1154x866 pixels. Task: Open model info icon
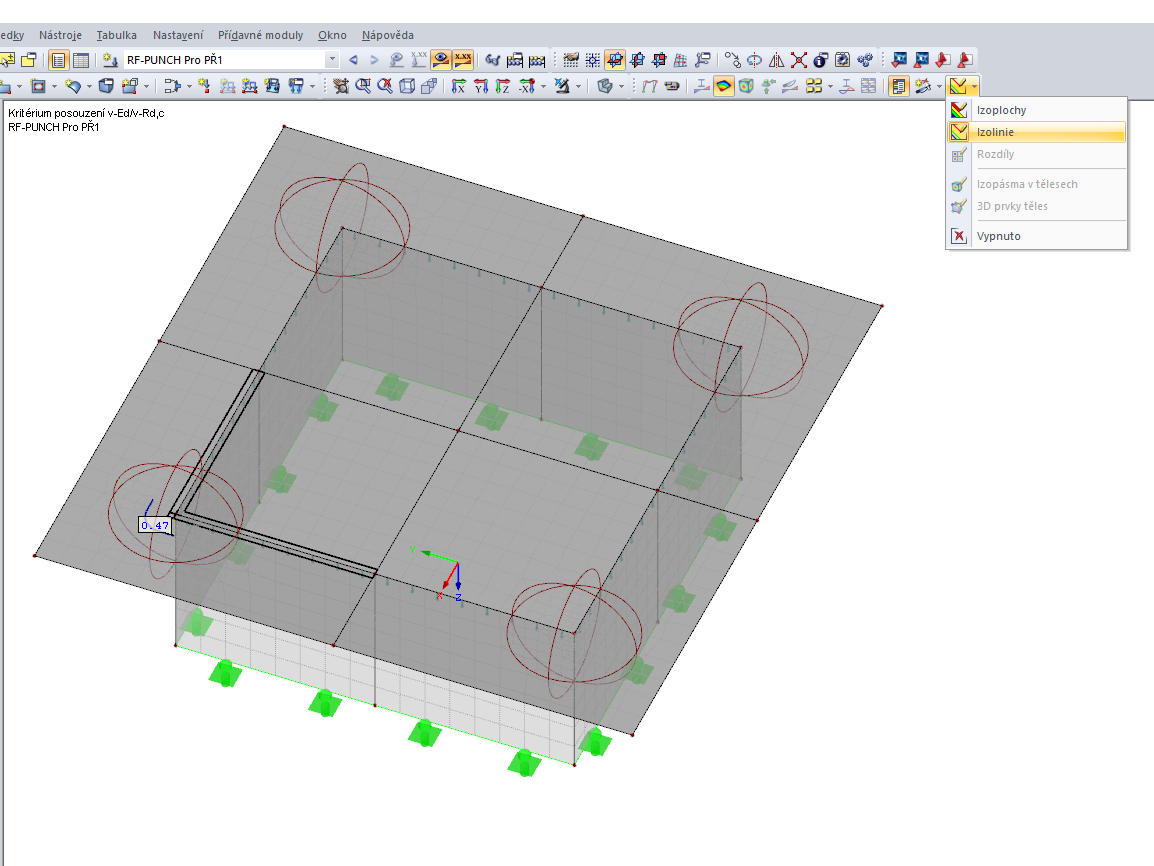click(821, 60)
